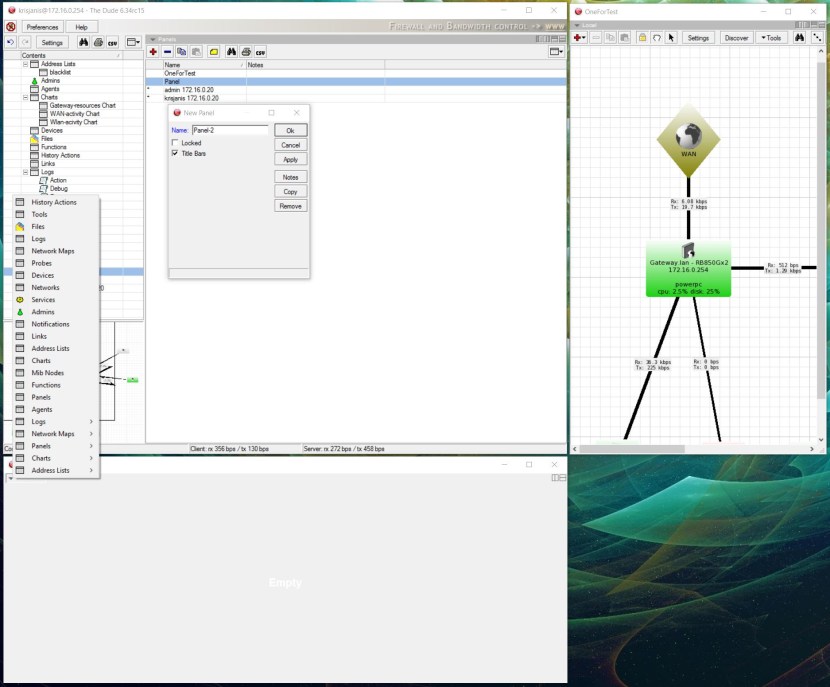Open the Tools dropdown in the map toolbar
Image resolution: width=830 pixels, height=687 pixels.
770,37
